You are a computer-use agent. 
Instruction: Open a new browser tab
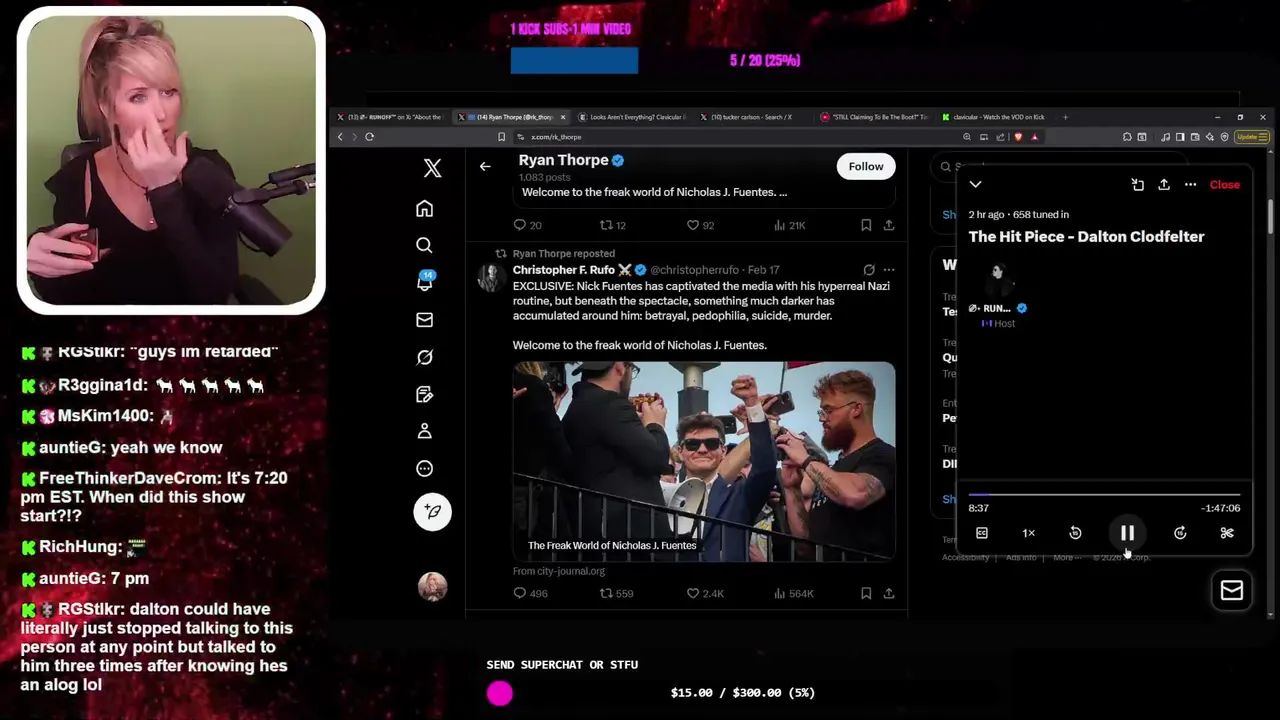[1066, 117]
